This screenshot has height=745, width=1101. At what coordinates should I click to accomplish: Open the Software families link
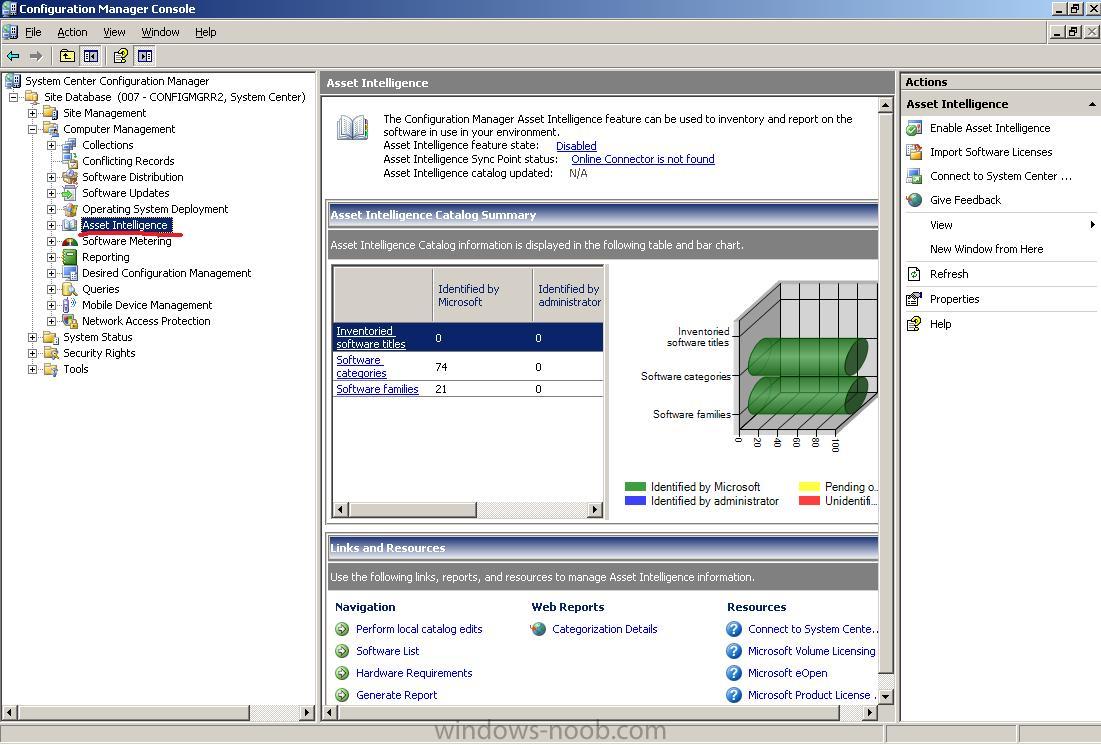tap(377, 389)
